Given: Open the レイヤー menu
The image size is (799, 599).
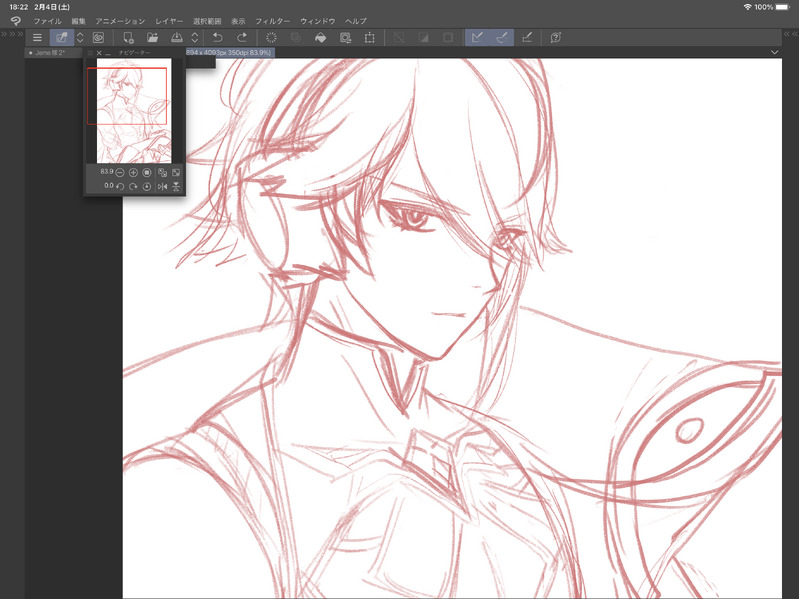Looking at the screenshot, I should pos(169,21).
